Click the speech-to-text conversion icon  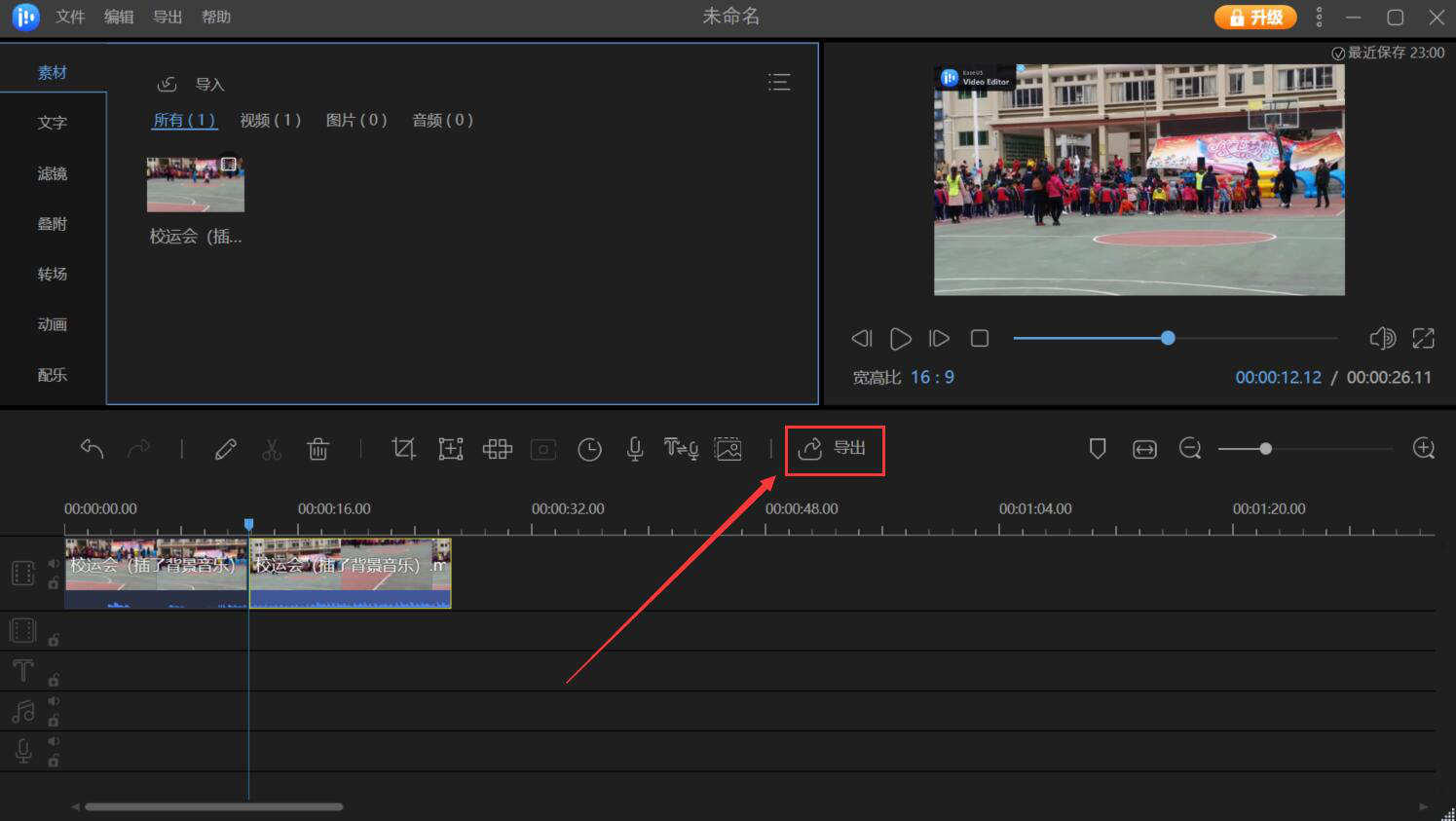tap(681, 449)
